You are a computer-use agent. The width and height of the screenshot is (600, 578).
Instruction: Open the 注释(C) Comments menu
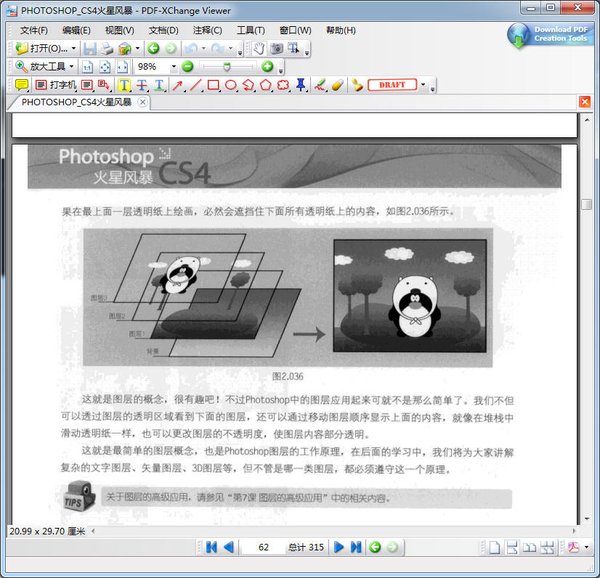coord(207,30)
